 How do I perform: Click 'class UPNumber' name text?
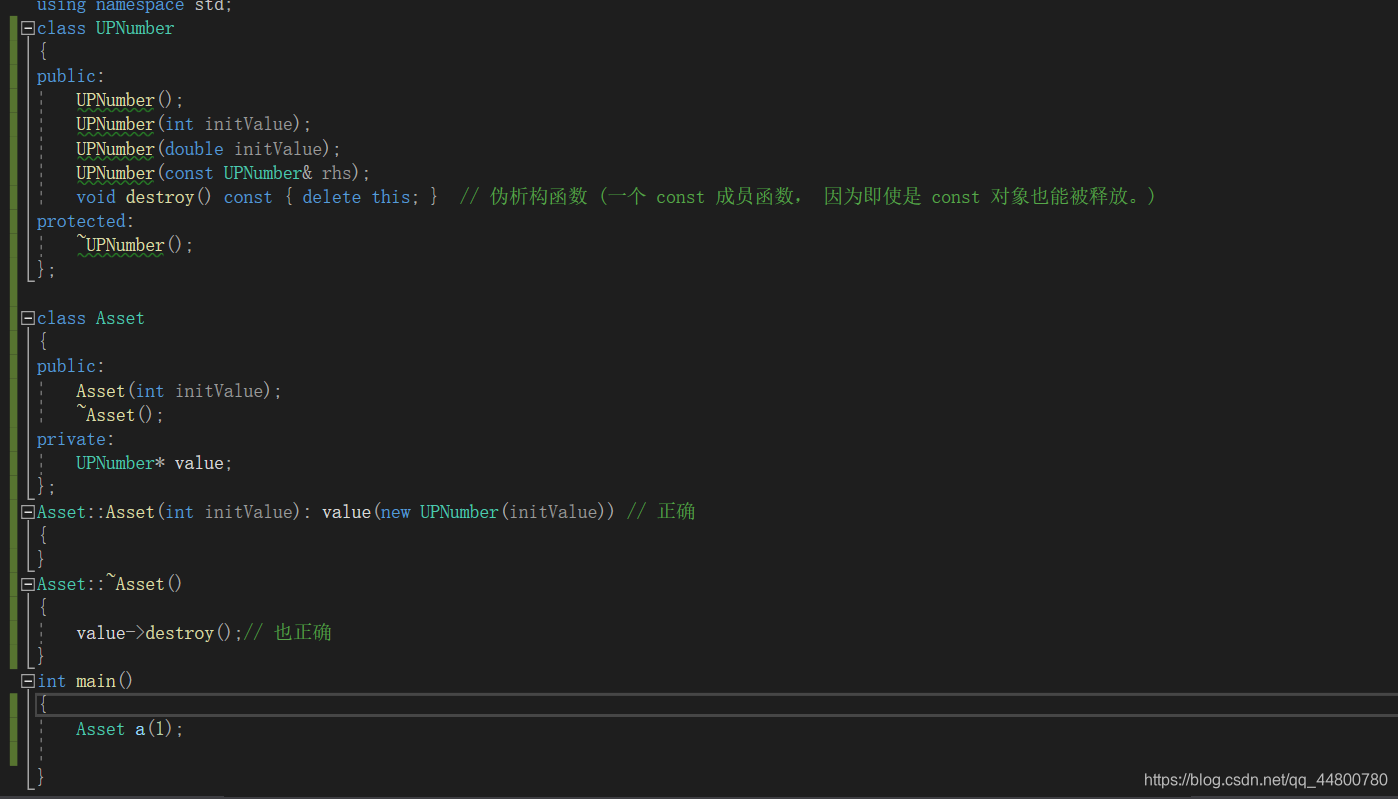[x=106, y=28]
